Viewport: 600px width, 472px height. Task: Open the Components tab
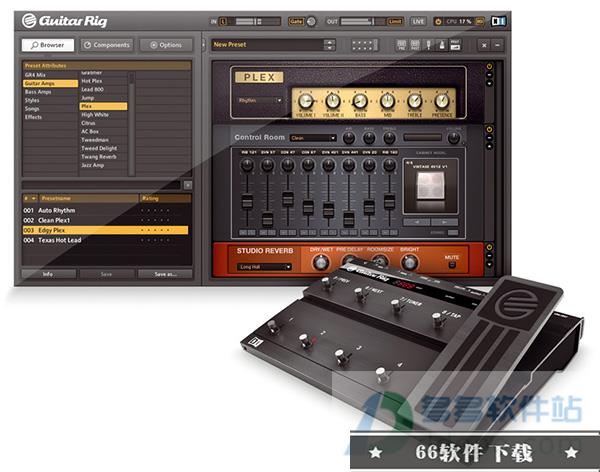[x=107, y=45]
